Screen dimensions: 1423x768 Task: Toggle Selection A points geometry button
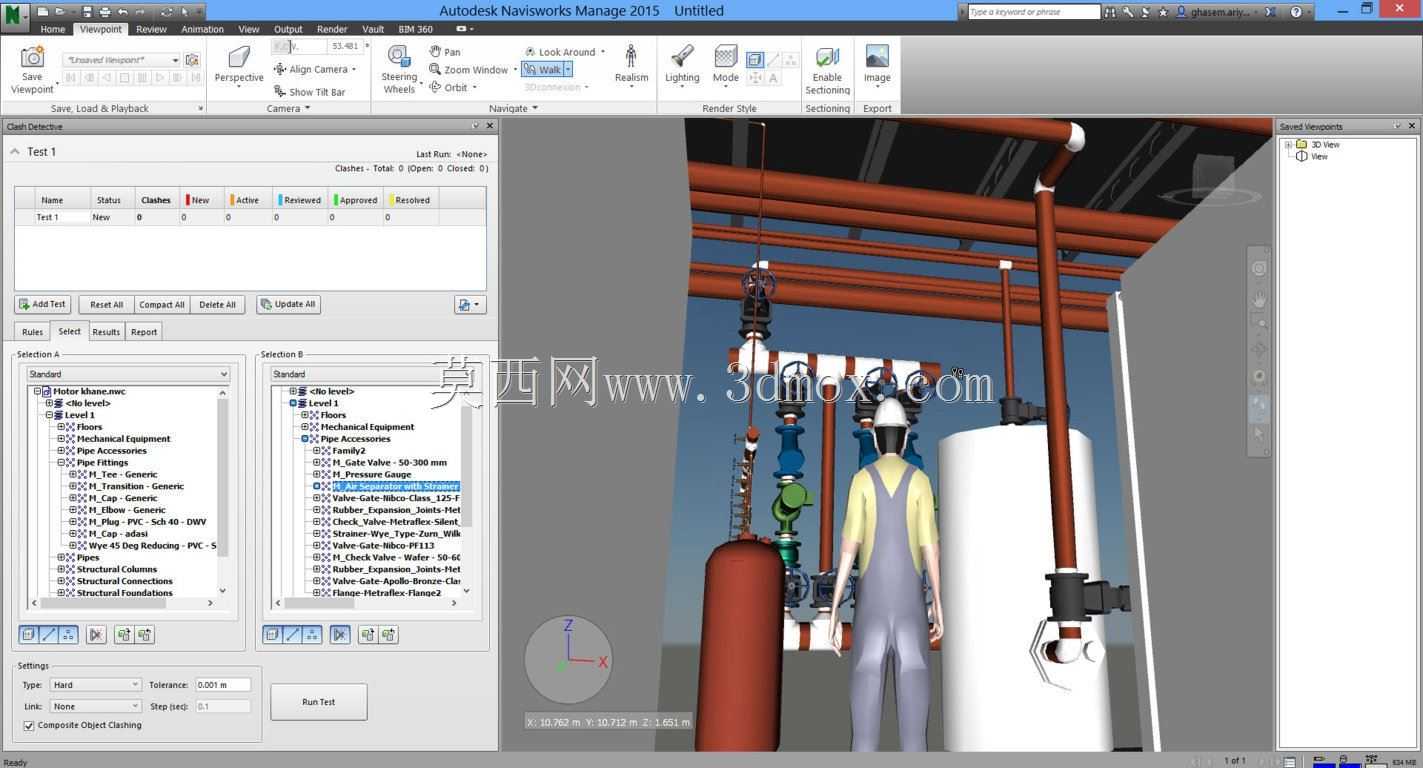click(68, 634)
